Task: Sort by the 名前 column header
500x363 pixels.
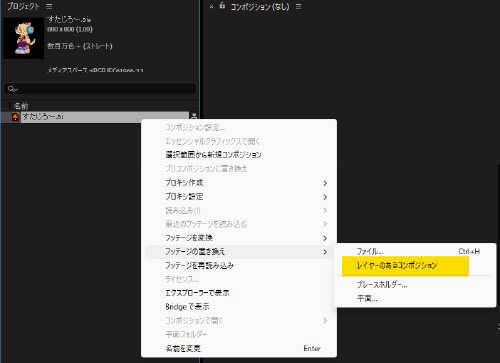Action: [x=21, y=106]
